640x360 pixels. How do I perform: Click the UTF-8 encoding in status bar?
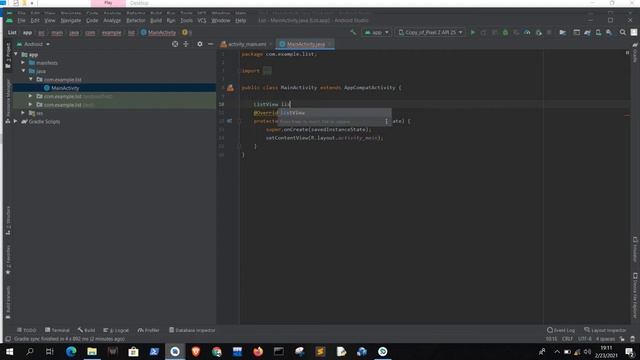click(x=584, y=339)
